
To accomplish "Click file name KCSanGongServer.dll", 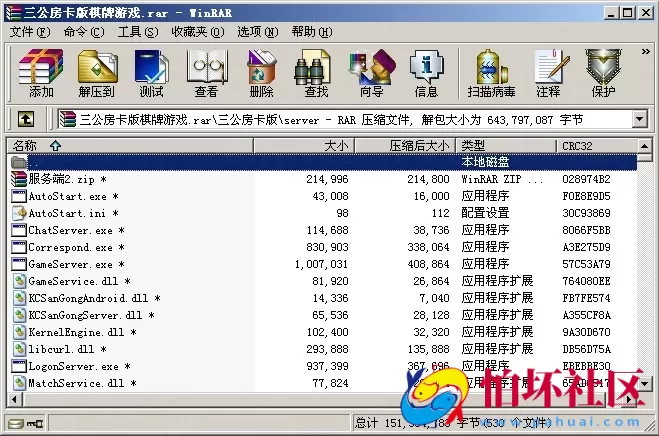I will 85,315.
